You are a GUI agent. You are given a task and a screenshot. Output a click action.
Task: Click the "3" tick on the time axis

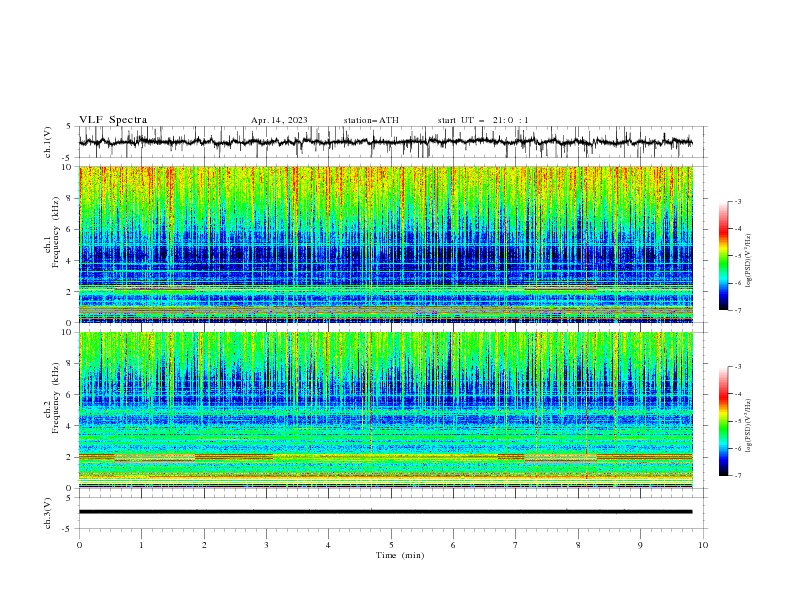[x=266, y=545]
